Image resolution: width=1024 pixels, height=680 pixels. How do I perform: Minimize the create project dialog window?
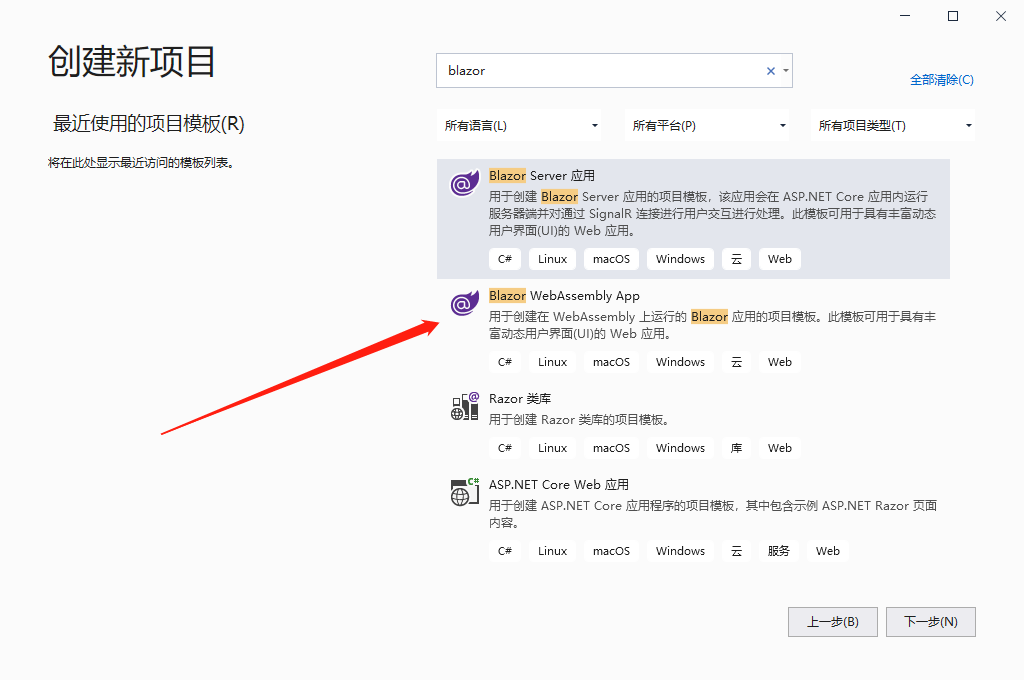[x=905, y=16]
